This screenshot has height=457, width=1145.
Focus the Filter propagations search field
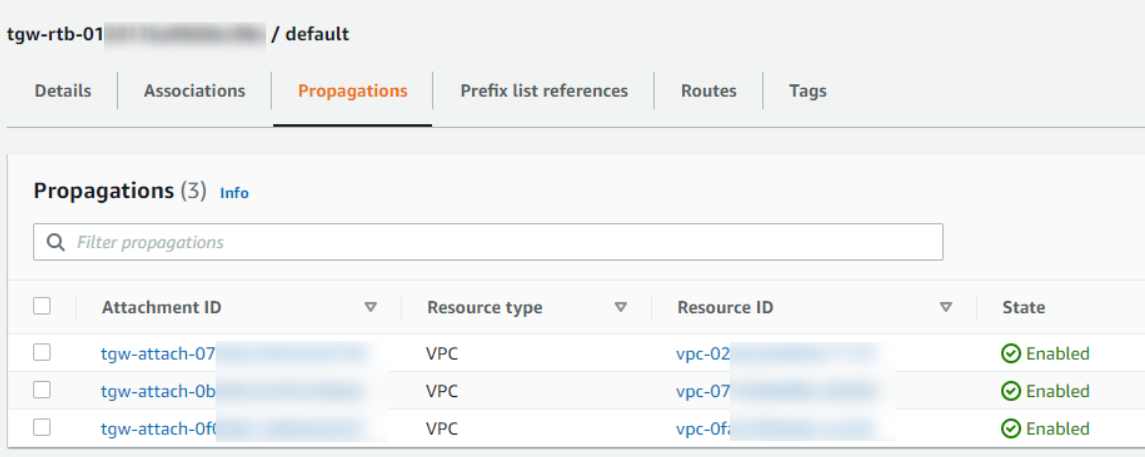pos(500,242)
